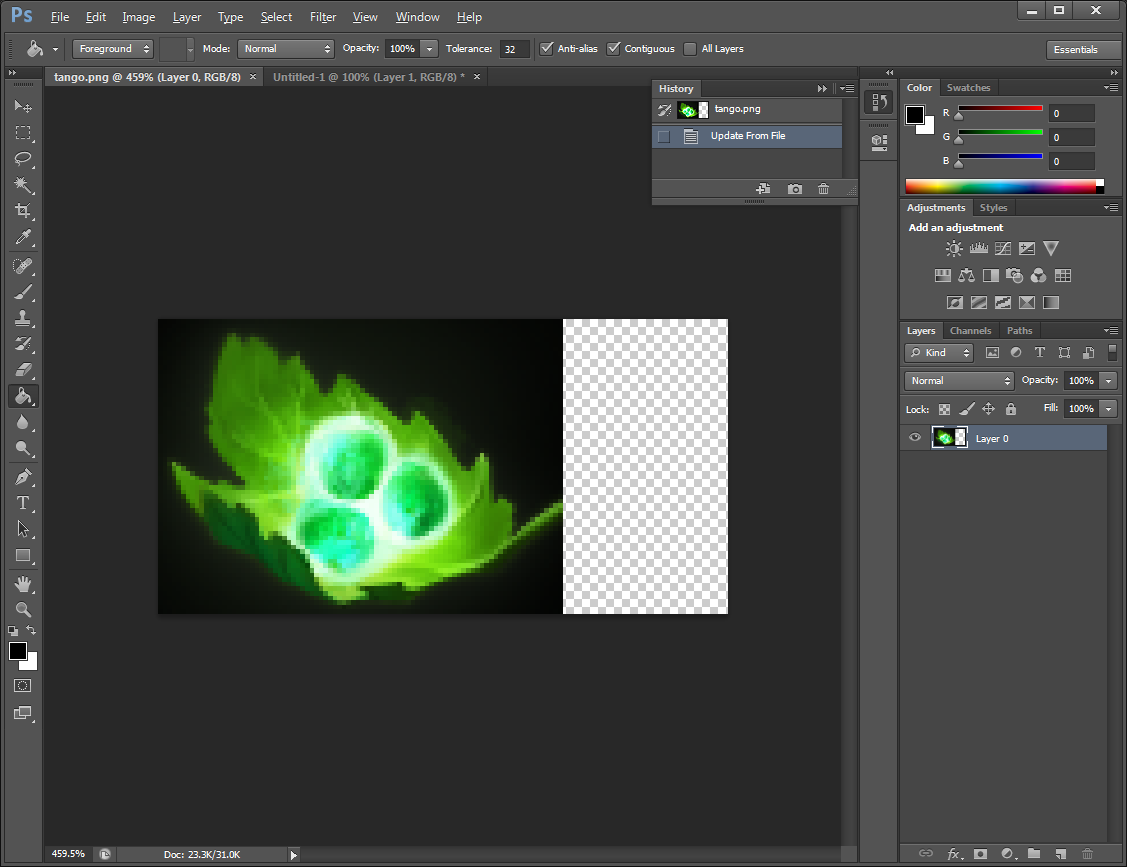The width and height of the screenshot is (1127, 867).
Task: Disable the Anti-alias checkbox
Action: point(547,49)
